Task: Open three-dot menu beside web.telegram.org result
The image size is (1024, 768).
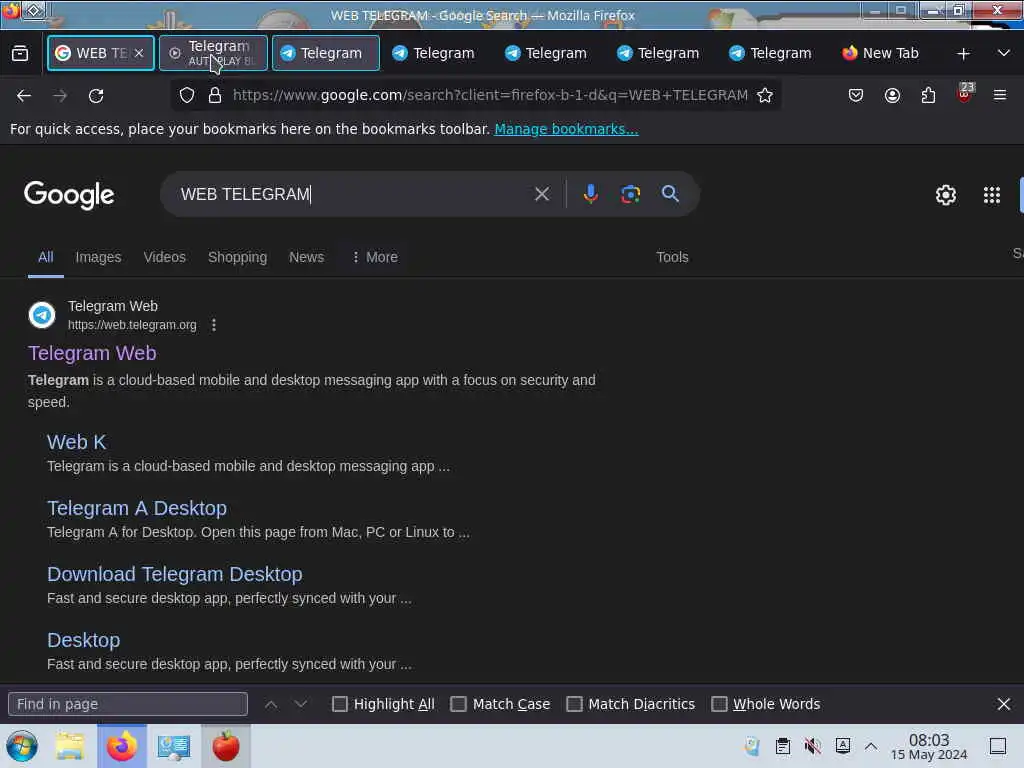Action: coord(214,325)
